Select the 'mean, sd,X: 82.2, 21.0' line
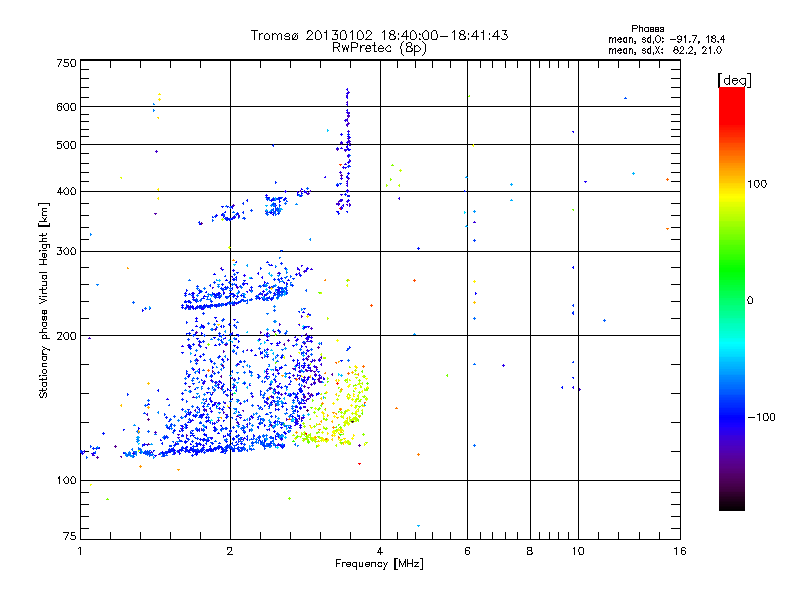 pyautogui.click(x=665, y=50)
